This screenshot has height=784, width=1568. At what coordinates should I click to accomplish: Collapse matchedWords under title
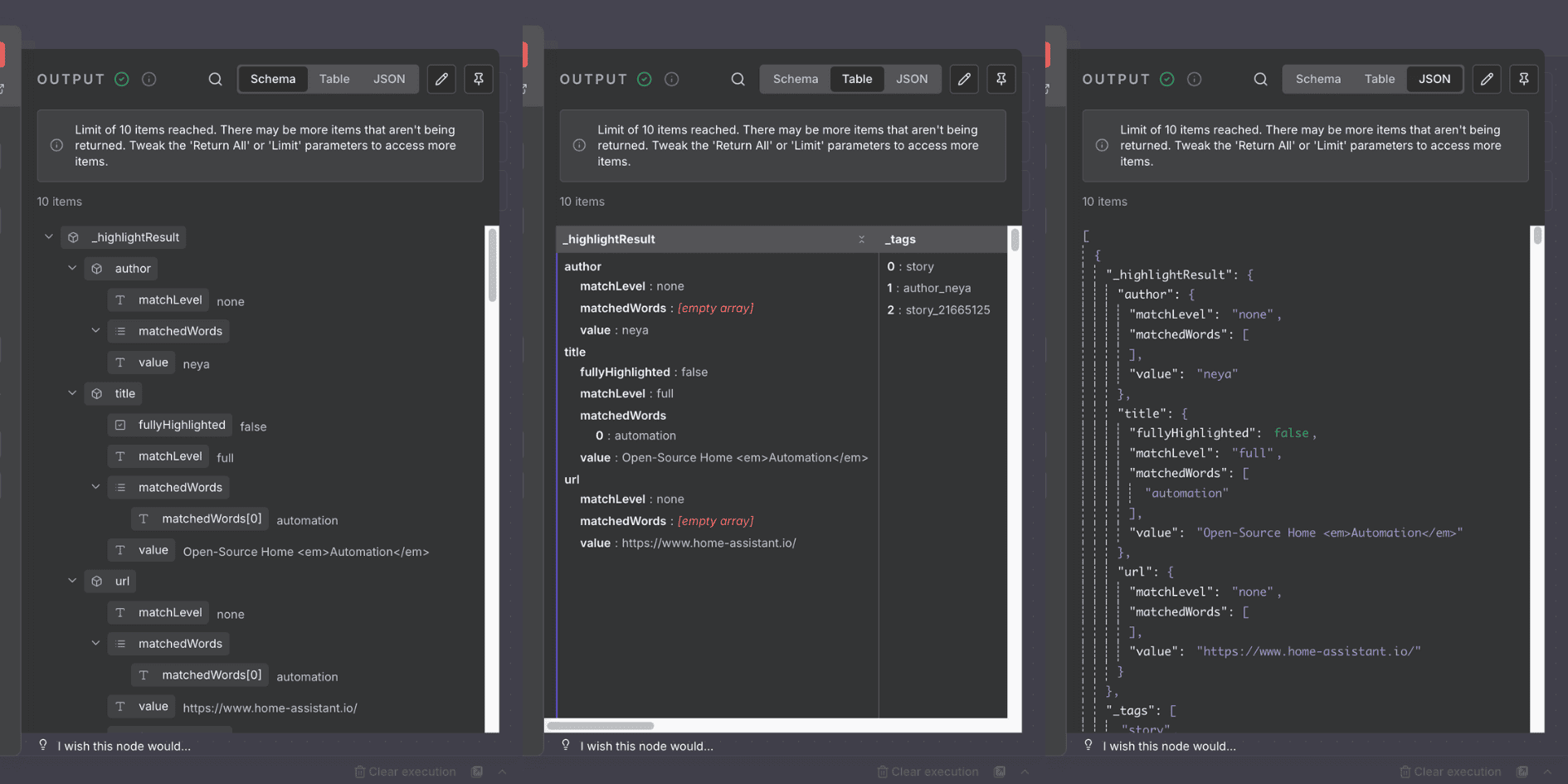[x=95, y=487]
